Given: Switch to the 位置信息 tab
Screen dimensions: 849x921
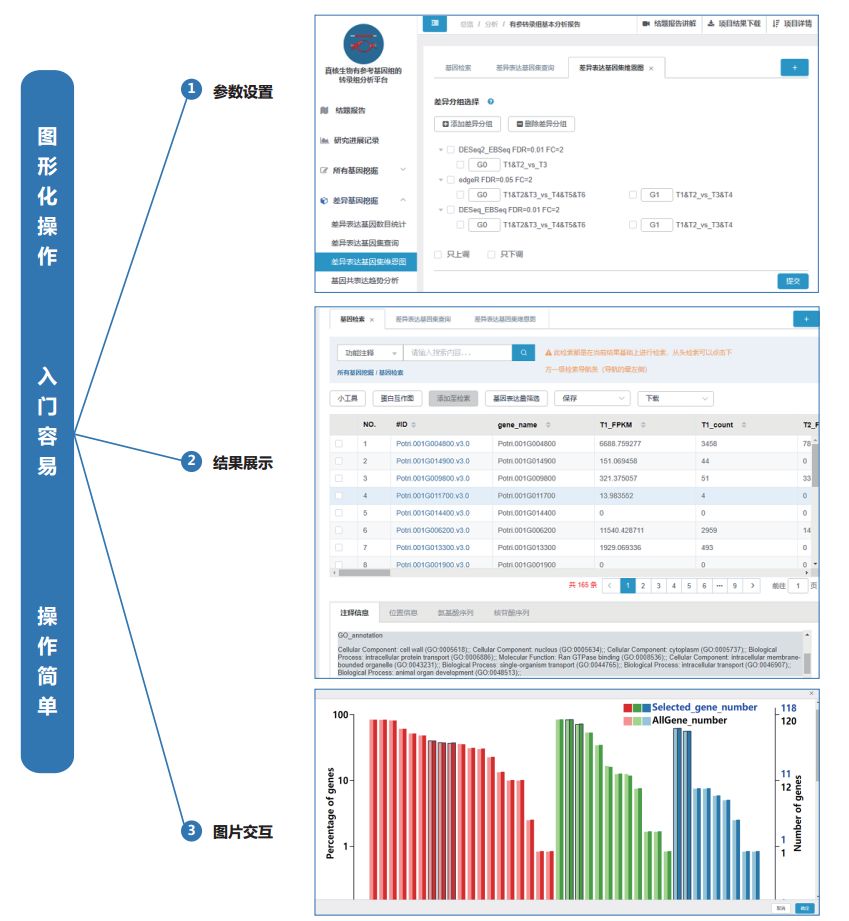Looking at the screenshot, I should click(x=403, y=613).
